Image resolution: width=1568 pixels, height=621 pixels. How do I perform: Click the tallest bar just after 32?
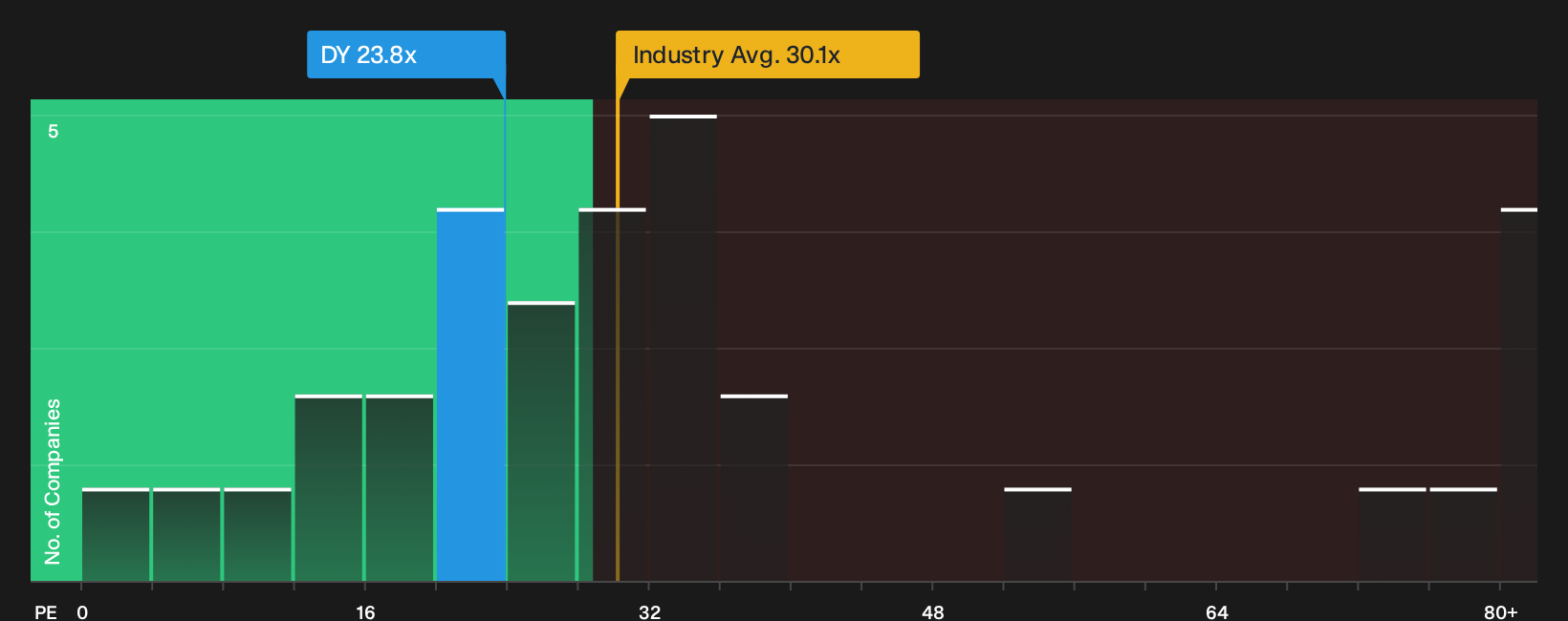[x=683, y=348]
